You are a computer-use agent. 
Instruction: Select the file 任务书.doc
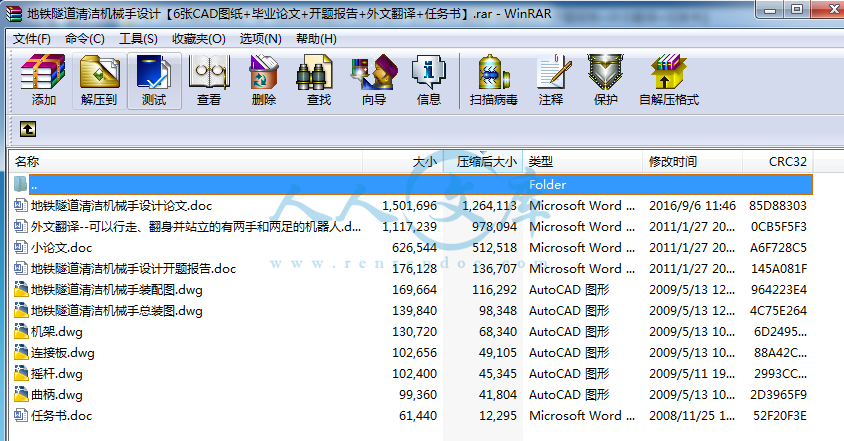[61, 415]
